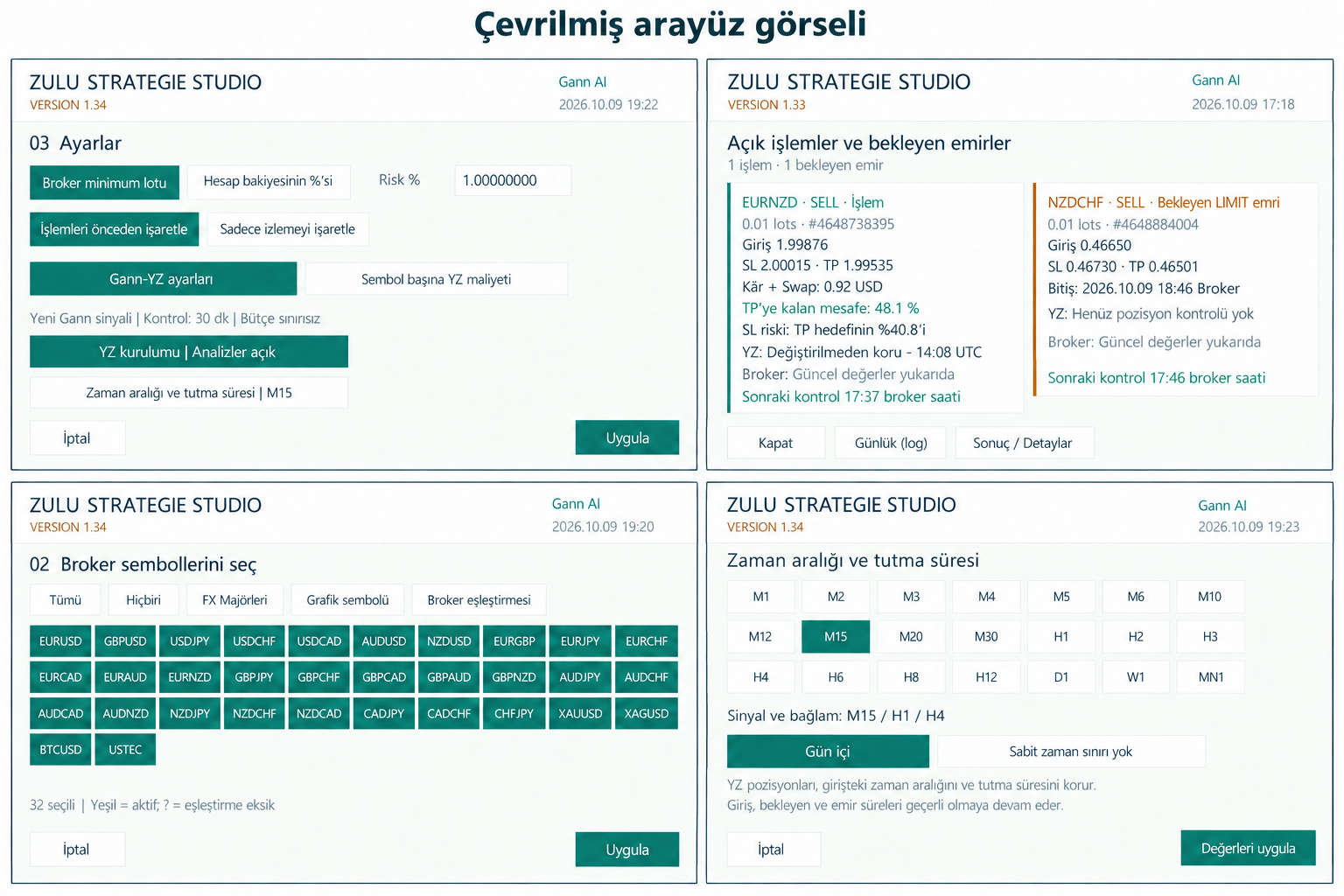Click İptal in the timeframe panel
This screenshot has width=1344, height=896.
(773, 850)
